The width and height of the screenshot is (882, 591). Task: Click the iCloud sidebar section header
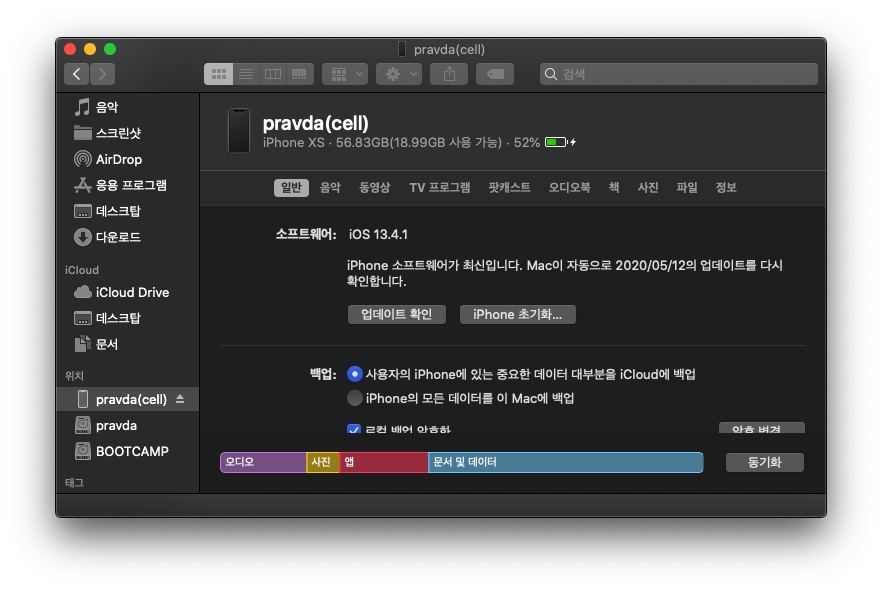pyautogui.click(x=82, y=270)
